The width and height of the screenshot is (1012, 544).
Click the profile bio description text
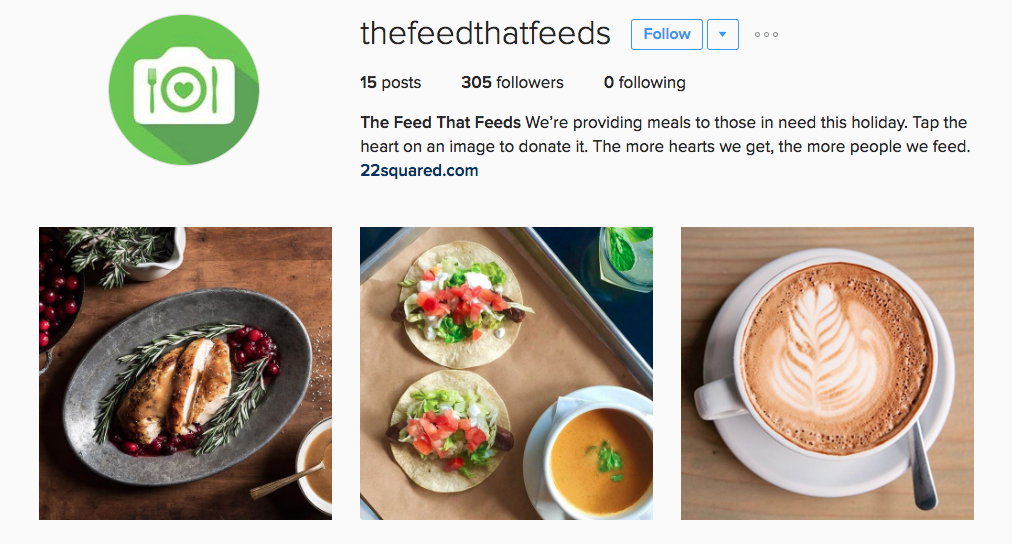tap(665, 134)
